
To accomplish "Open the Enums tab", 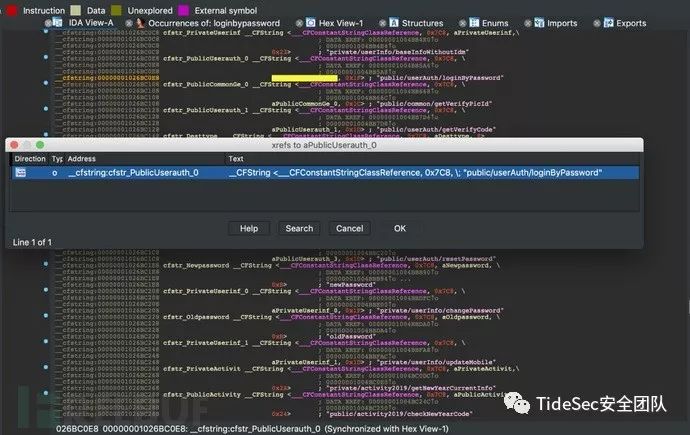I will [495, 23].
